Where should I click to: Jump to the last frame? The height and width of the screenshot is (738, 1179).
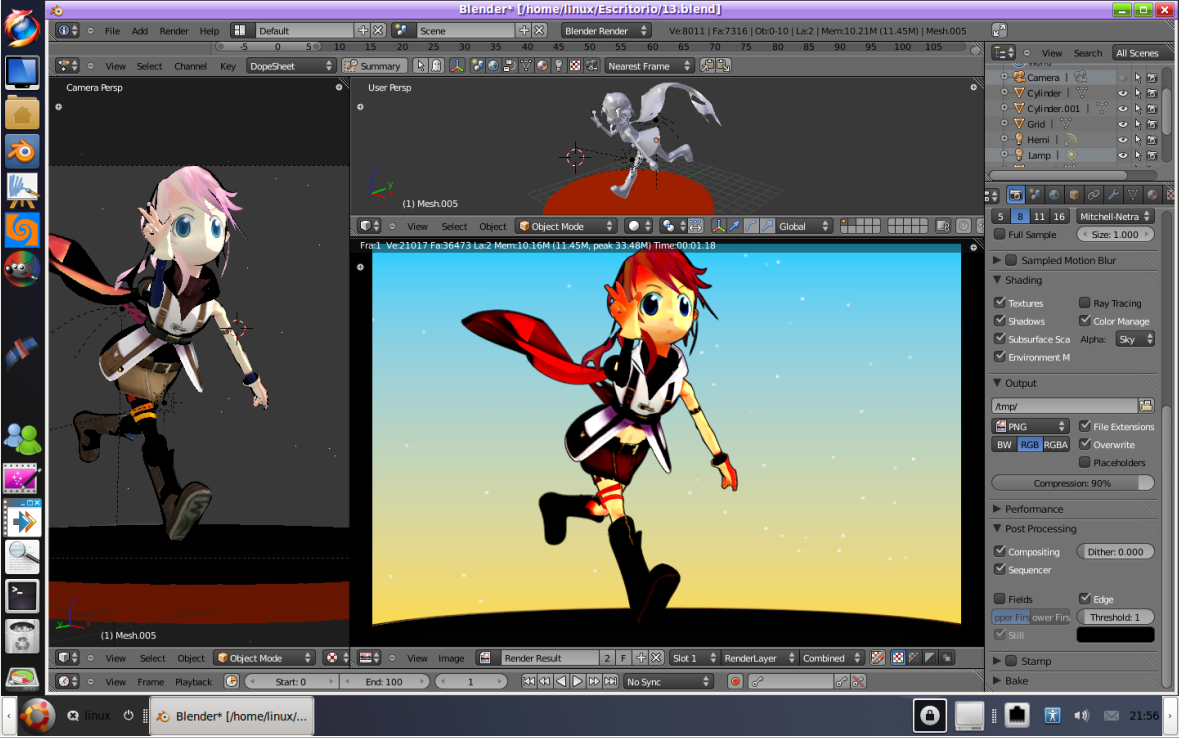611,681
